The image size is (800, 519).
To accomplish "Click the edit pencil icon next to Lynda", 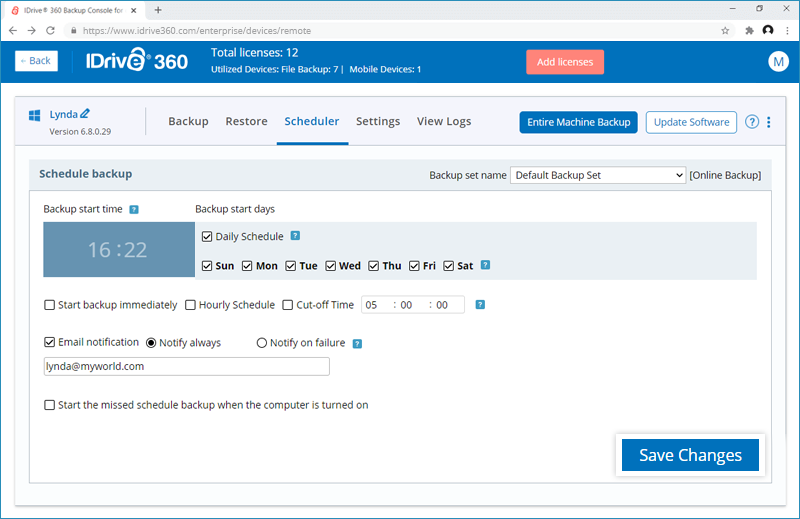I will pyautogui.click(x=85, y=113).
